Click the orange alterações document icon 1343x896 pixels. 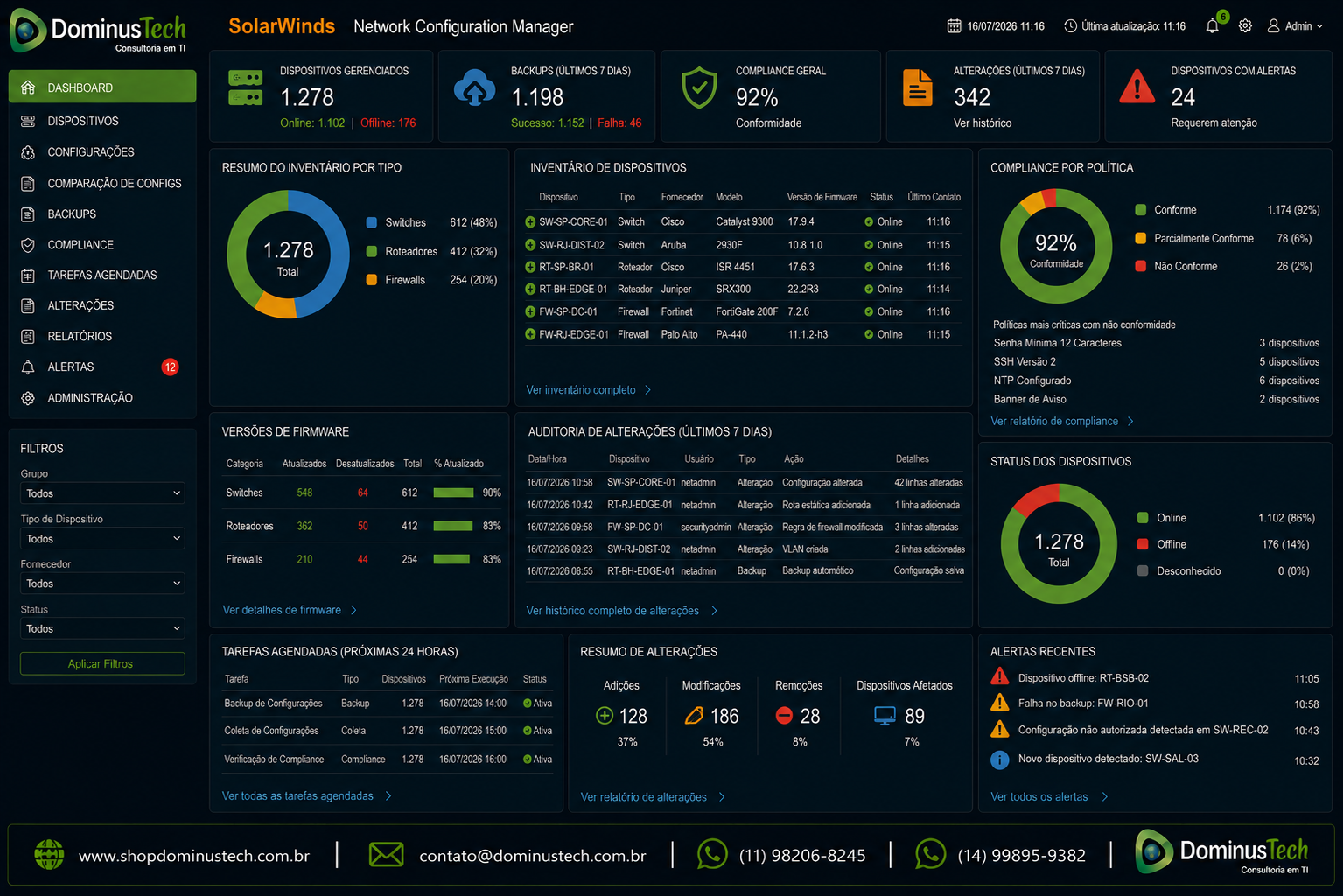(918, 87)
